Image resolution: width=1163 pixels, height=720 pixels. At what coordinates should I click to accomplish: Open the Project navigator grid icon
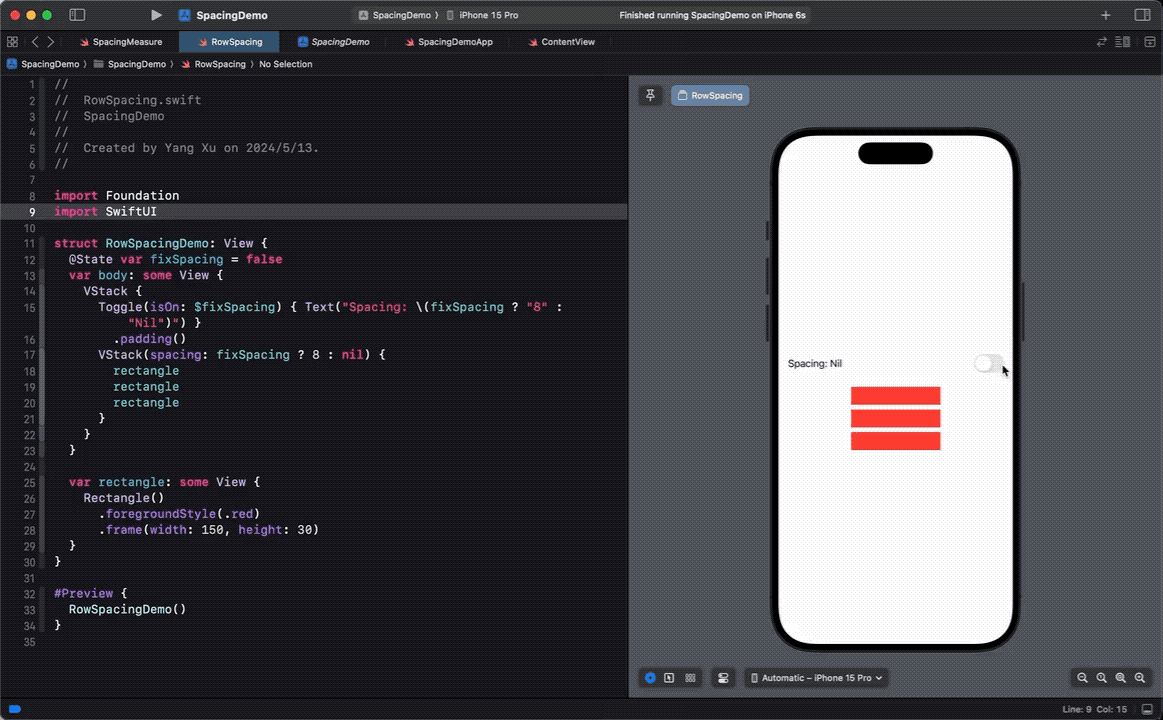tap(12, 42)
